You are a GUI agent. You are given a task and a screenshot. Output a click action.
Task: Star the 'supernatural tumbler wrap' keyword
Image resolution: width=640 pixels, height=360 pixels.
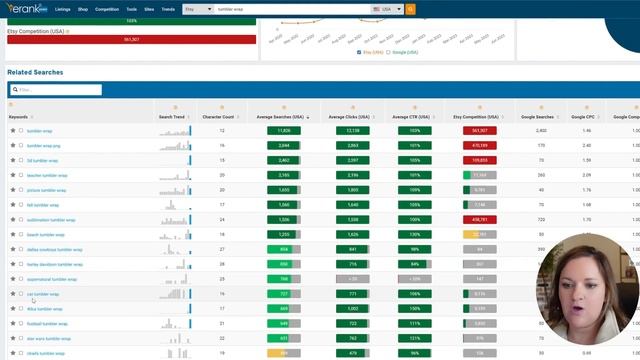pos(13,279)
